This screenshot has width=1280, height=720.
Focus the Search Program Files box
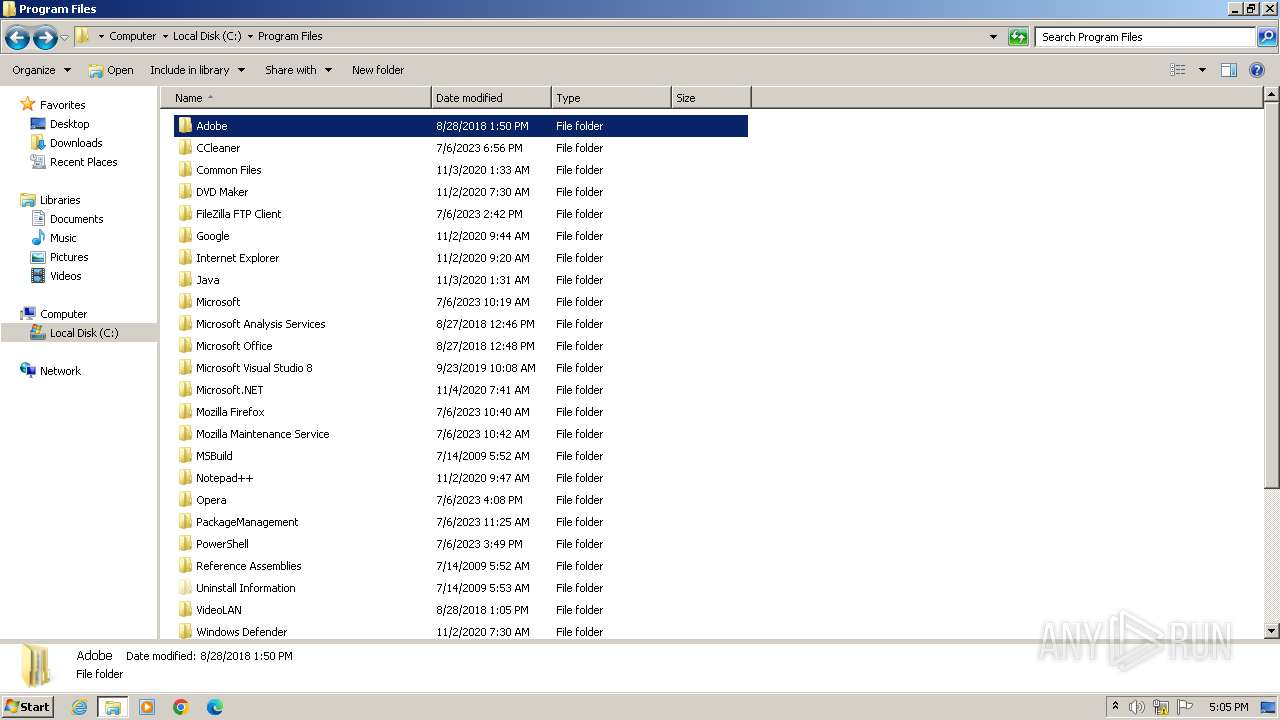pos(1145,37)
